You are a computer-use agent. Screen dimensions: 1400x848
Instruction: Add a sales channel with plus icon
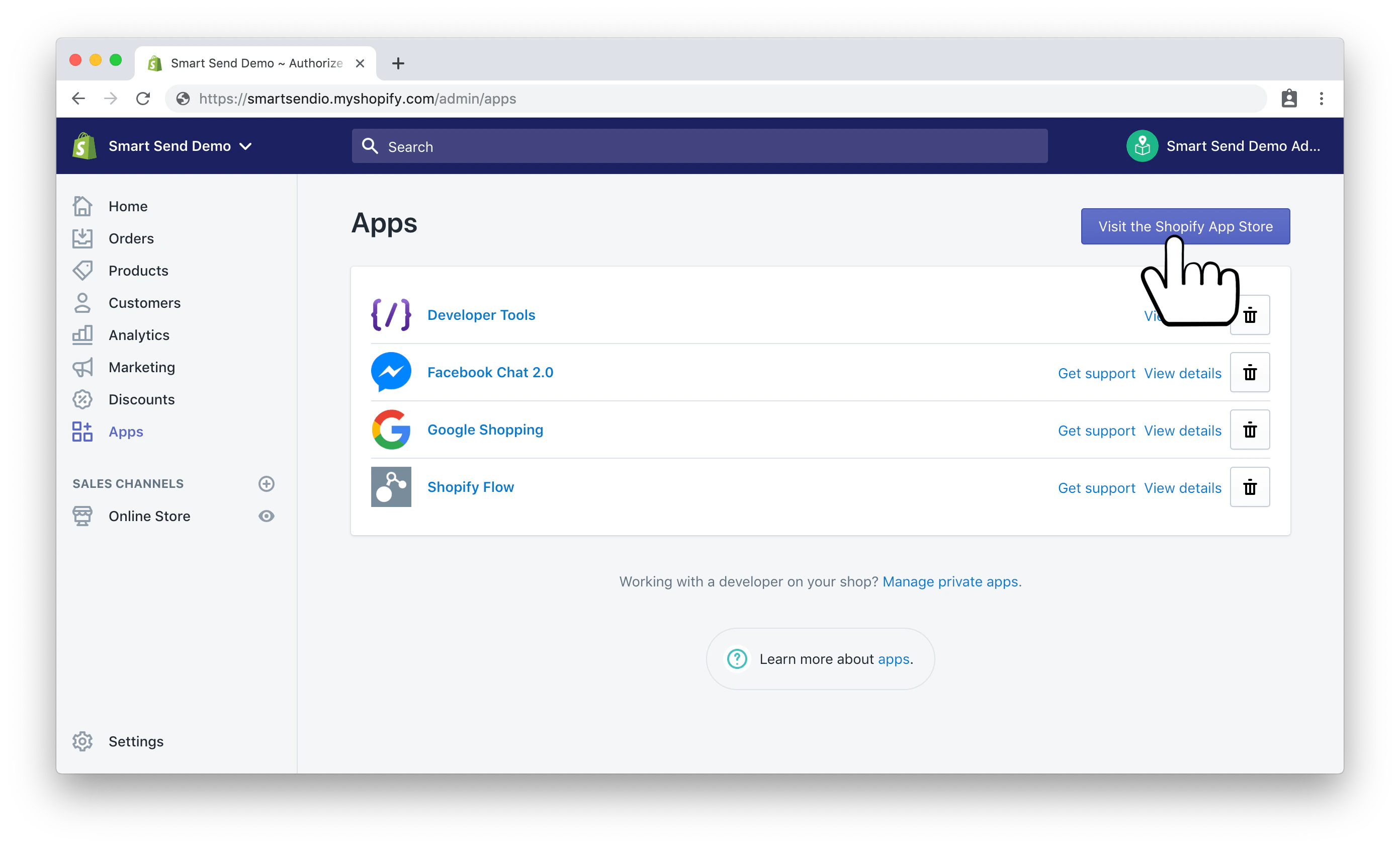267,484
